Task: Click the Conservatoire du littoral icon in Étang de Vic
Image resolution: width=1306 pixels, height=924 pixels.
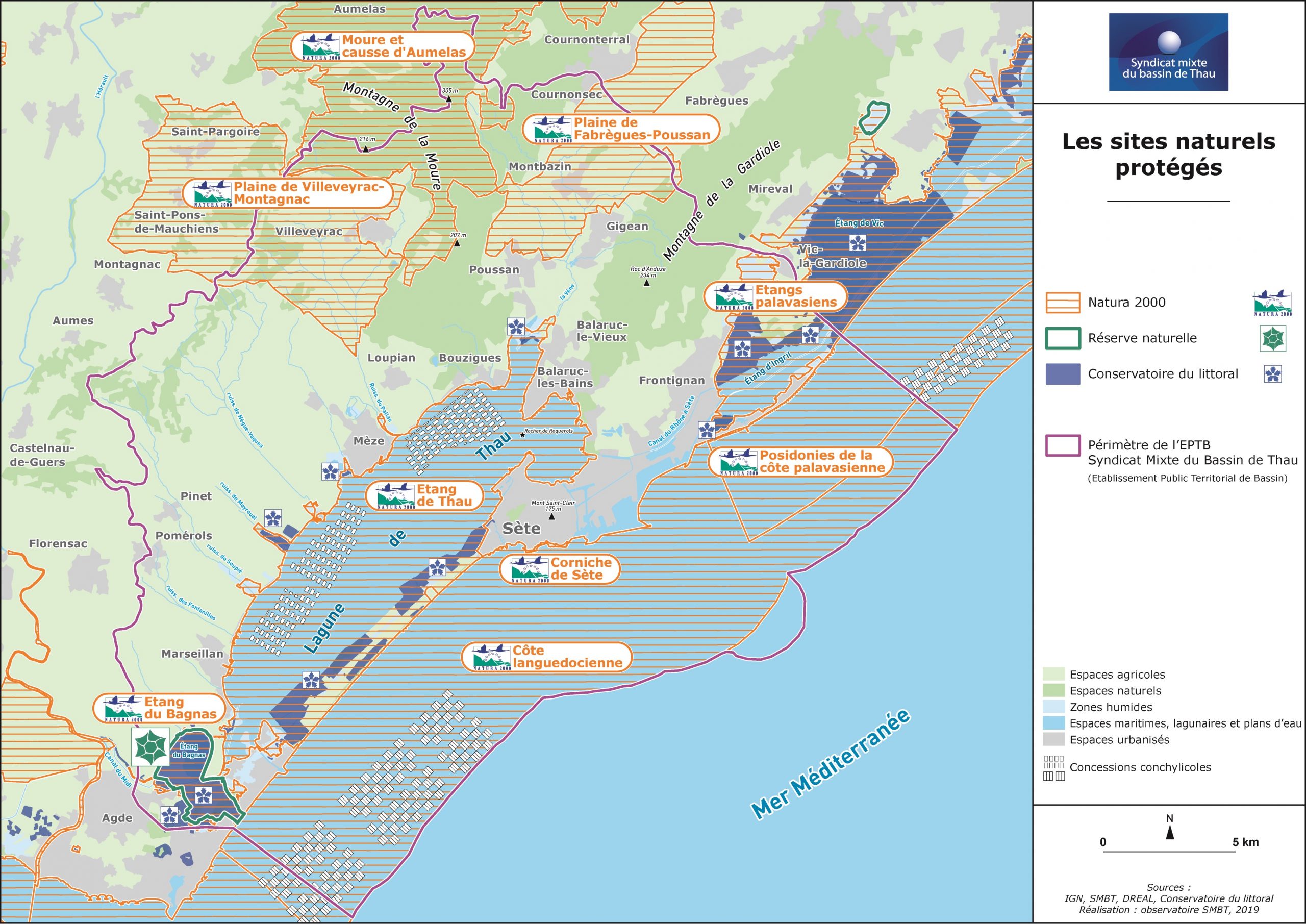Action: coord(858,243)
